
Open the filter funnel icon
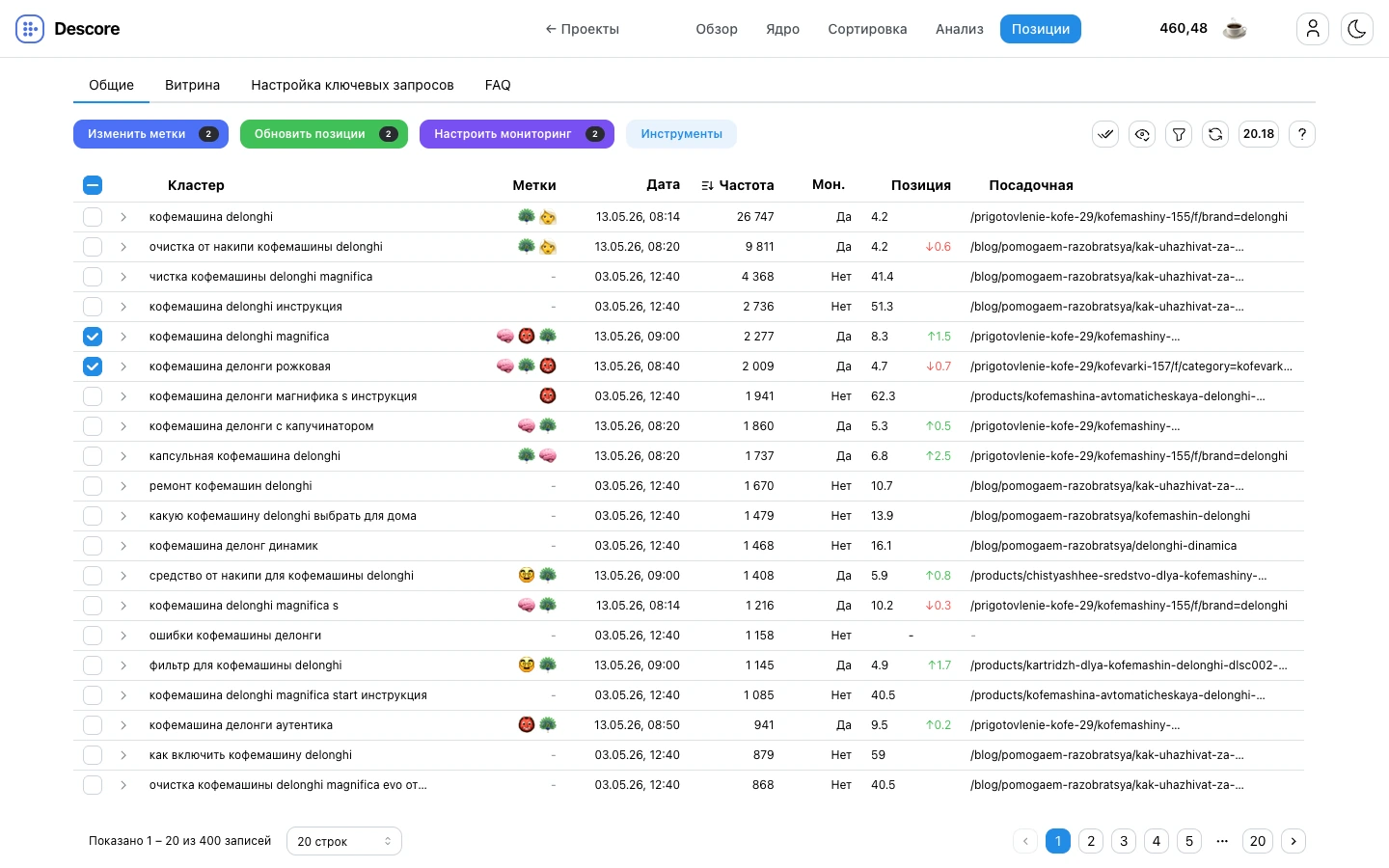tap(1179, 134)
